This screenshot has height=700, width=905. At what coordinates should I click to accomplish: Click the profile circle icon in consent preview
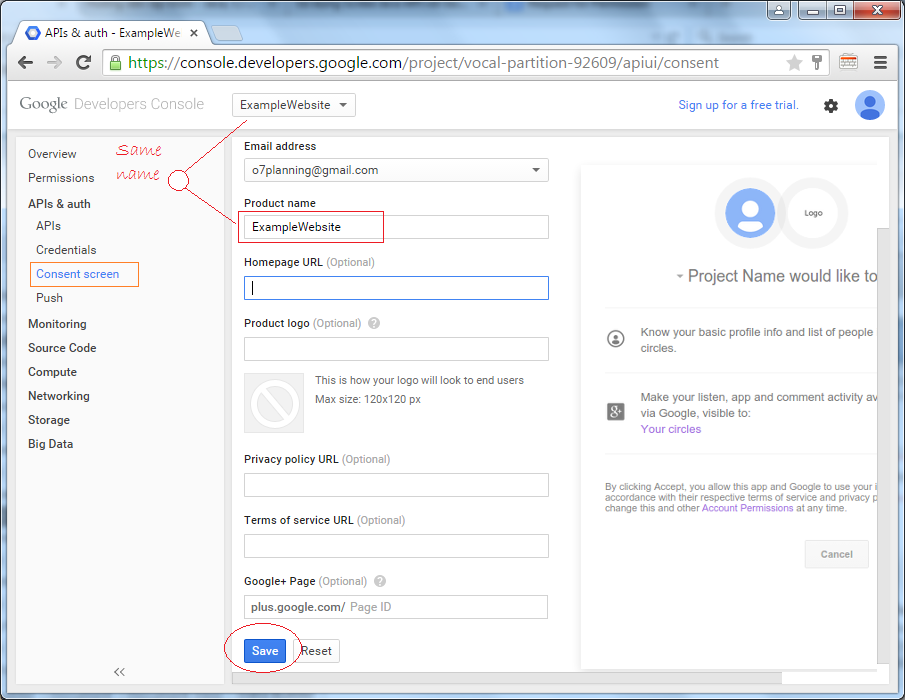pyautogui.click(x=616, y=339)
